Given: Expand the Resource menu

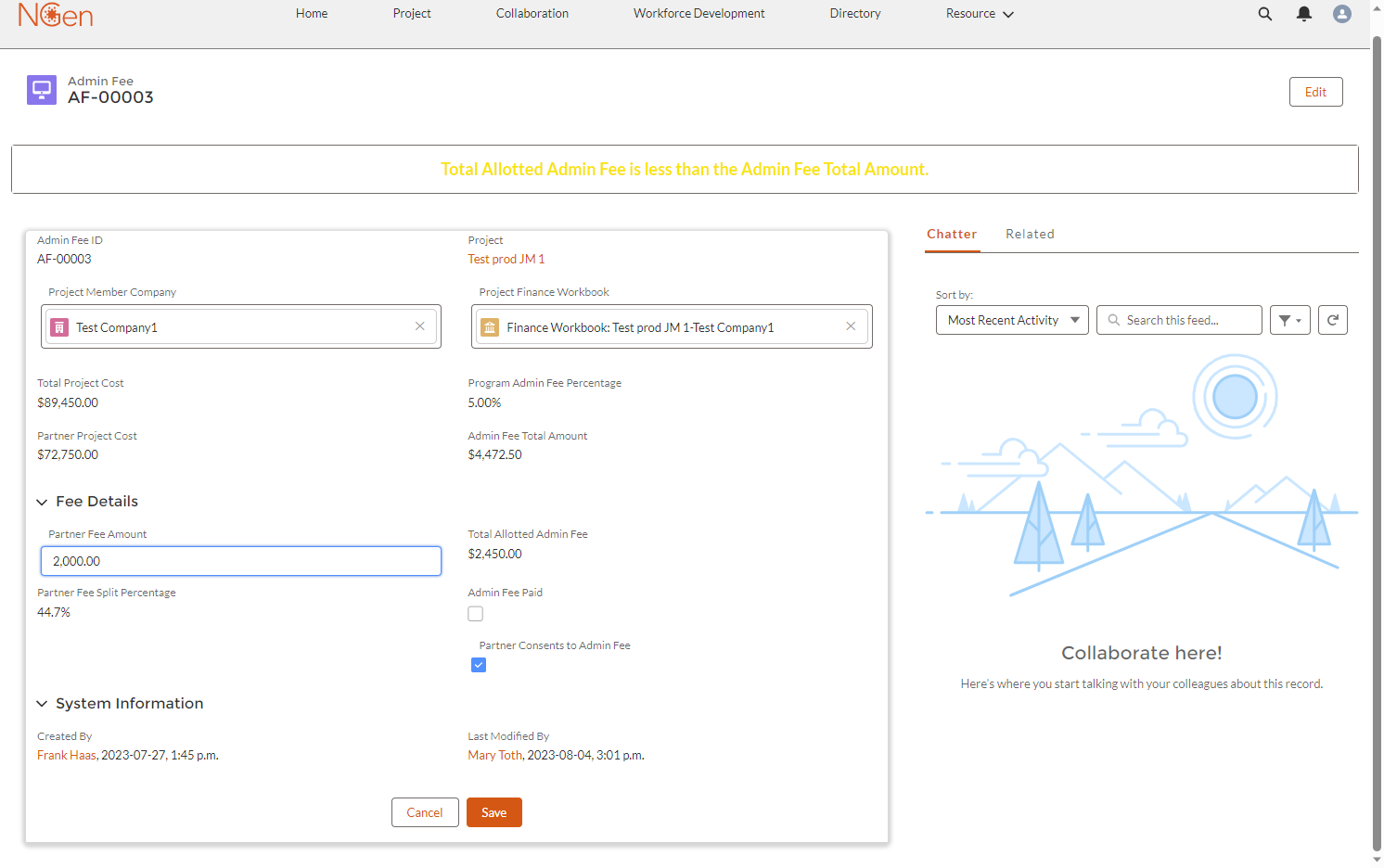Looking at the screenshot, I should tap(980, 14).
